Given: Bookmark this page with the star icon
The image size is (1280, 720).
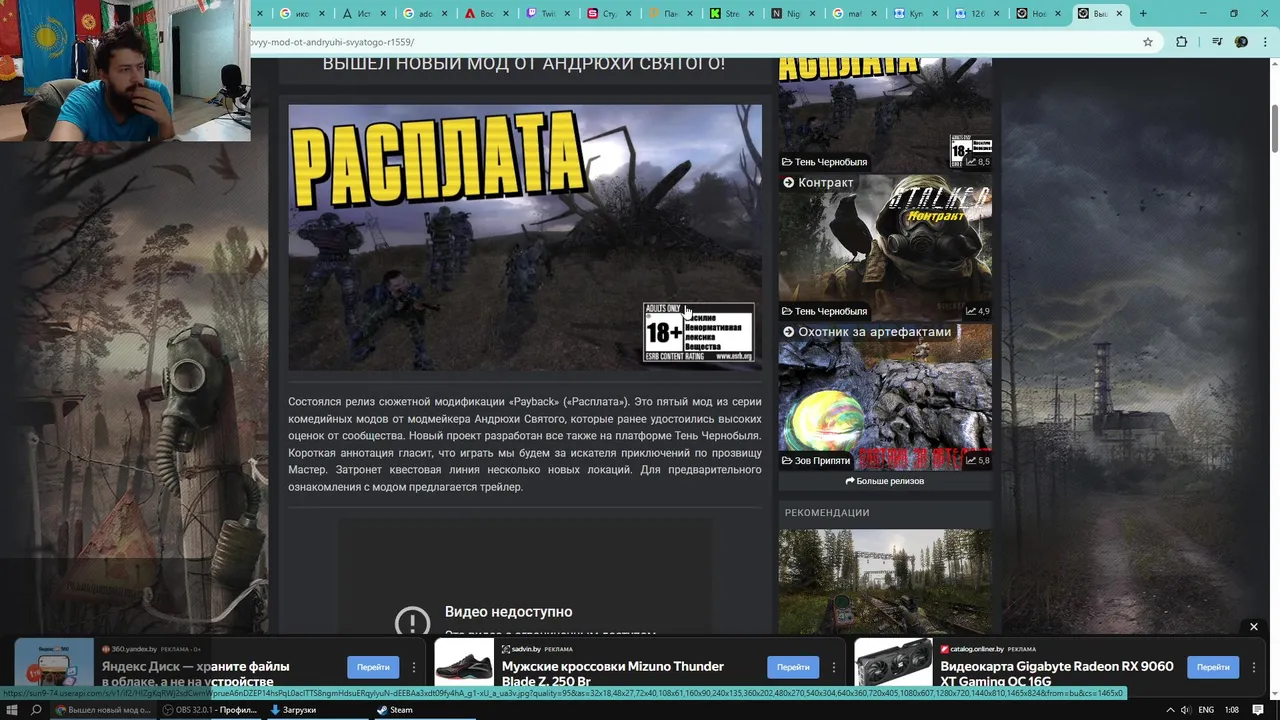Looking at the screenshot, I should point(1148,42).
